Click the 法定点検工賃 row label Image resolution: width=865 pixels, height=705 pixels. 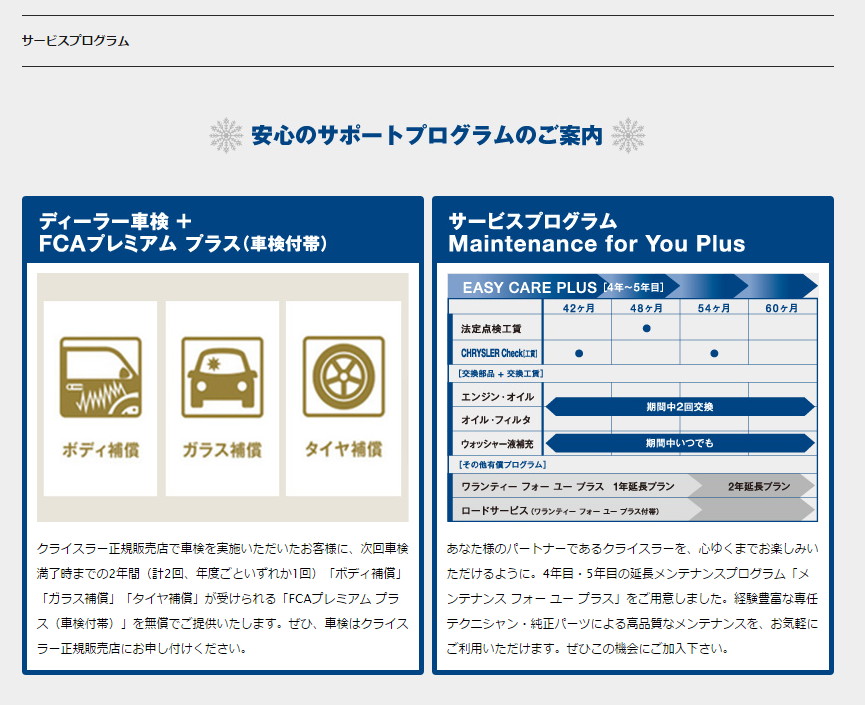[x=491, y=329]
